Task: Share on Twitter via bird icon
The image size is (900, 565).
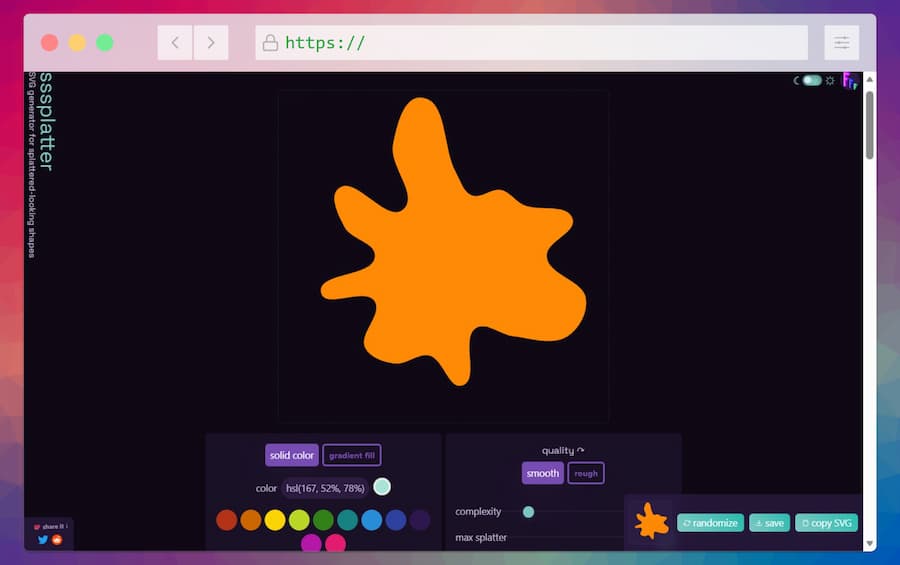Action: (43, 539)
